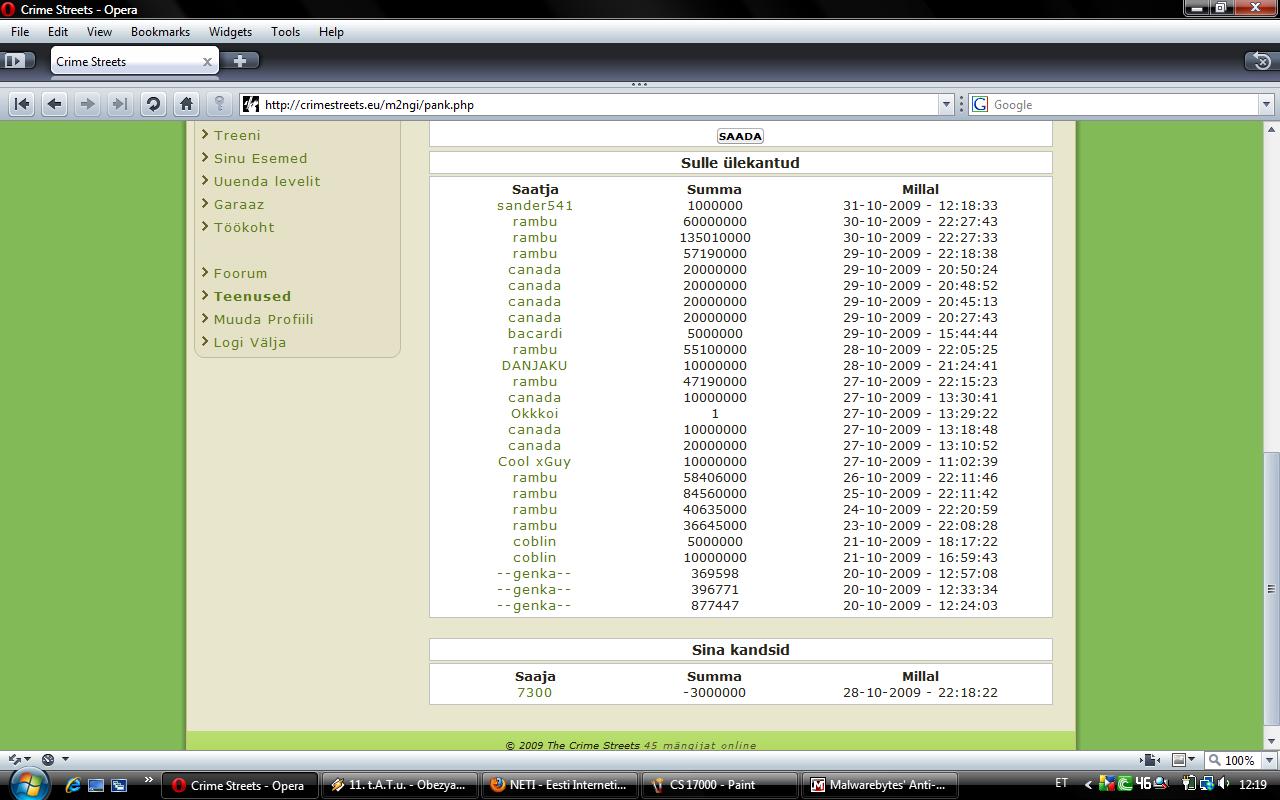The image size is (1280, 800).
Task: Expand the quick launch chevron
Action: [149, 781]
